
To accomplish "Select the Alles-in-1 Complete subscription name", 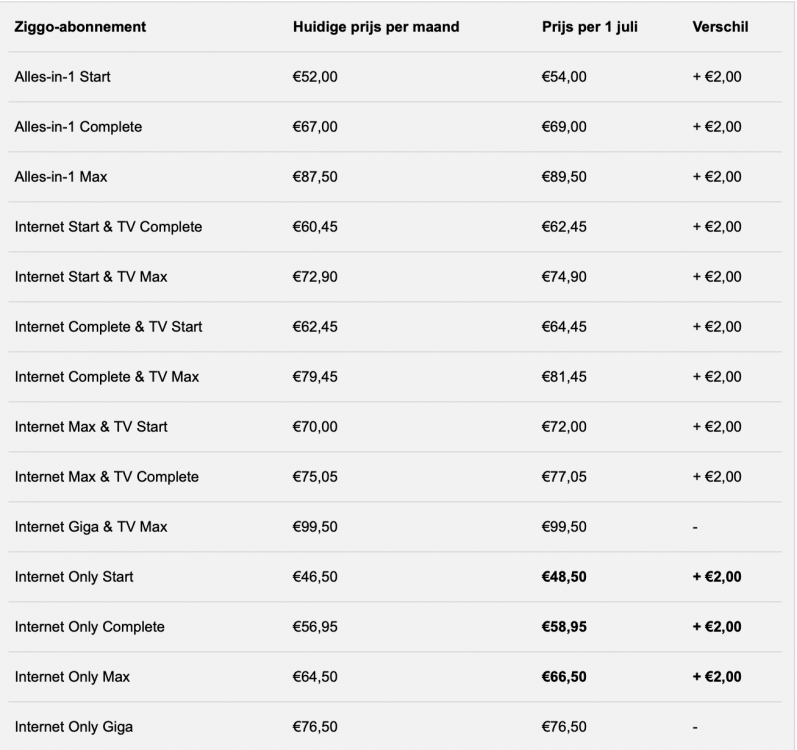I will (x=78, y=127).
